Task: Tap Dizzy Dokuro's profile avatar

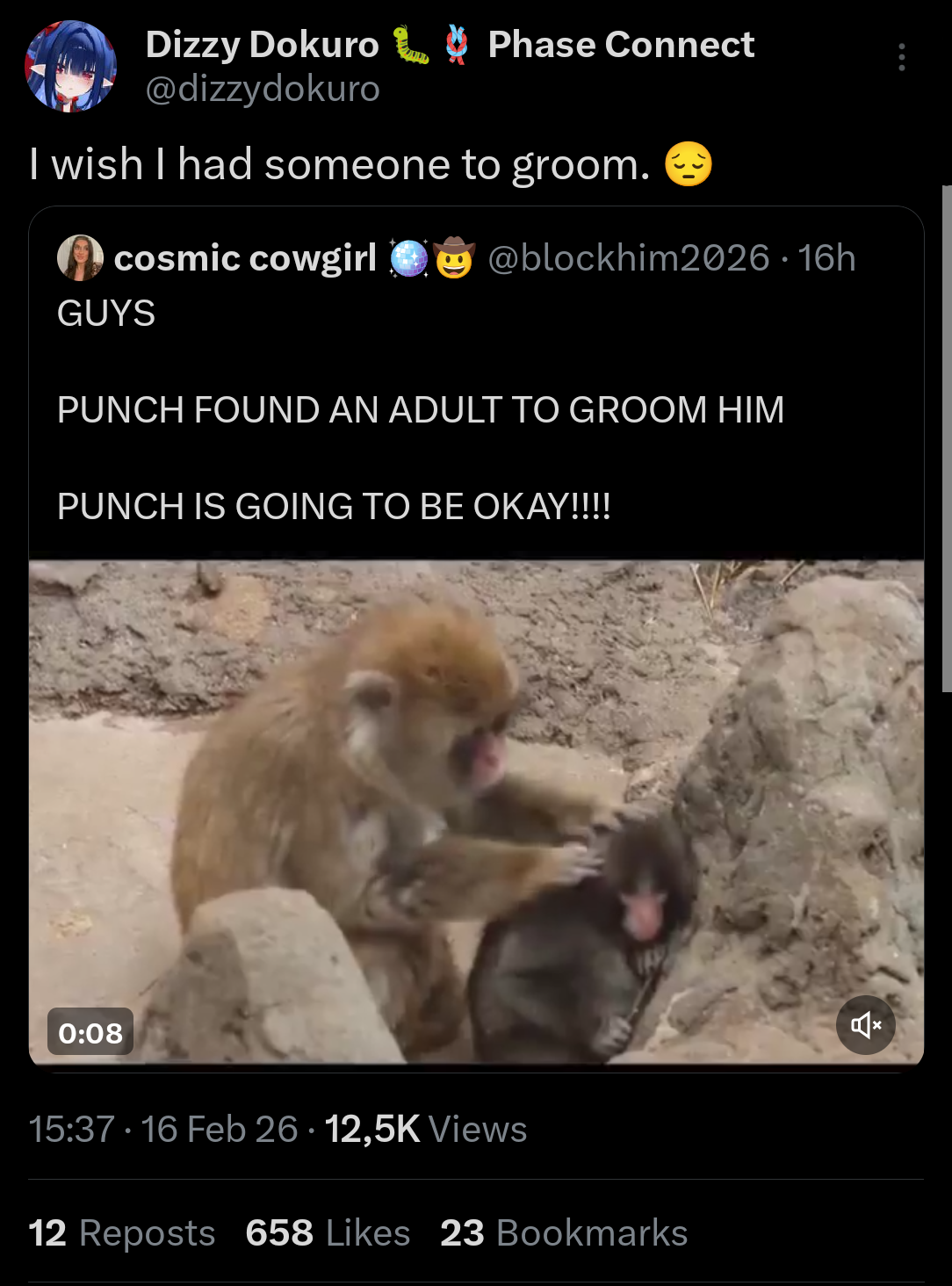Action: (71, 67)
